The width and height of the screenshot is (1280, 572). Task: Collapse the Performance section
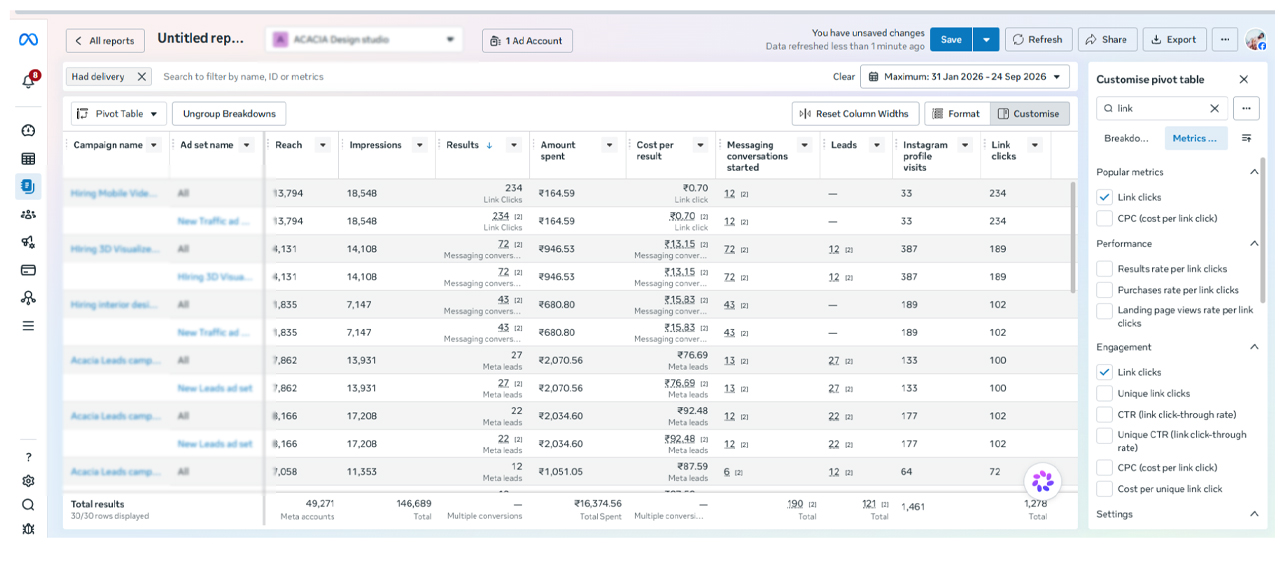(x=1254, y=244)
